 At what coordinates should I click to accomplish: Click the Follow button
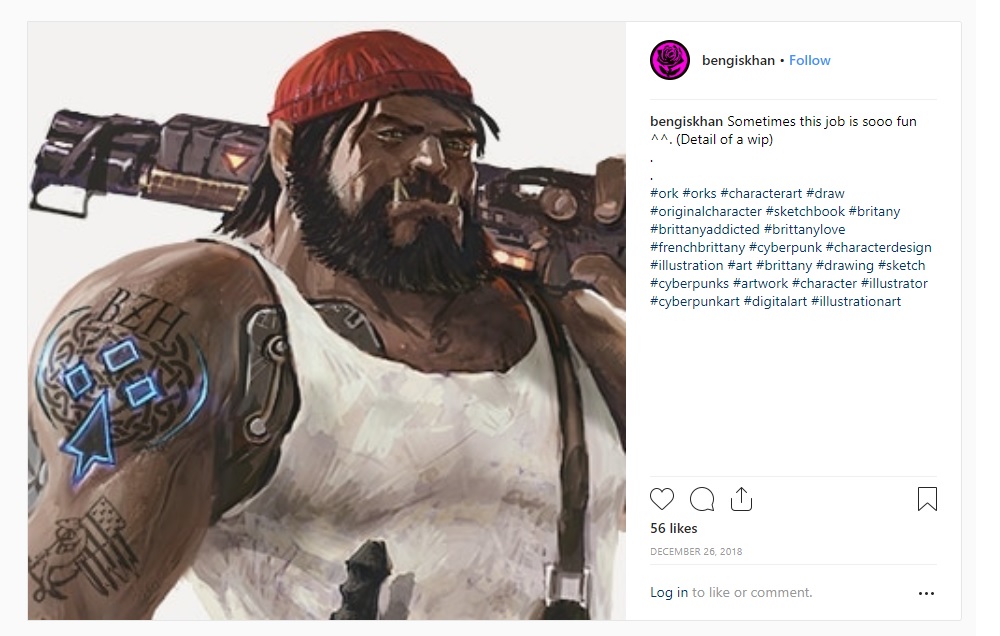point(810,60)
